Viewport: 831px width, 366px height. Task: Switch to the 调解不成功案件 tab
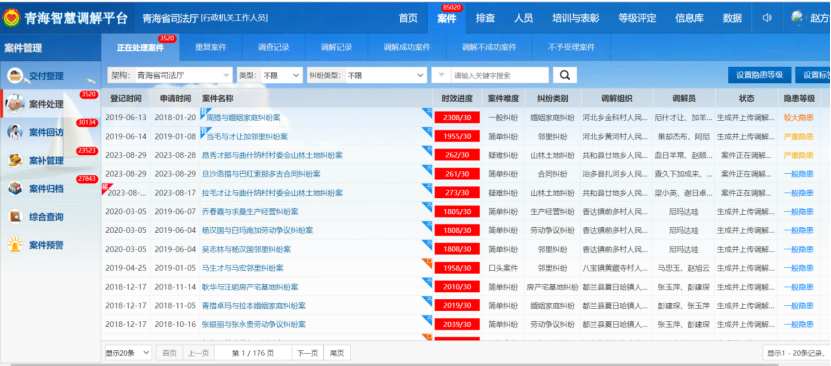[489, 47]
